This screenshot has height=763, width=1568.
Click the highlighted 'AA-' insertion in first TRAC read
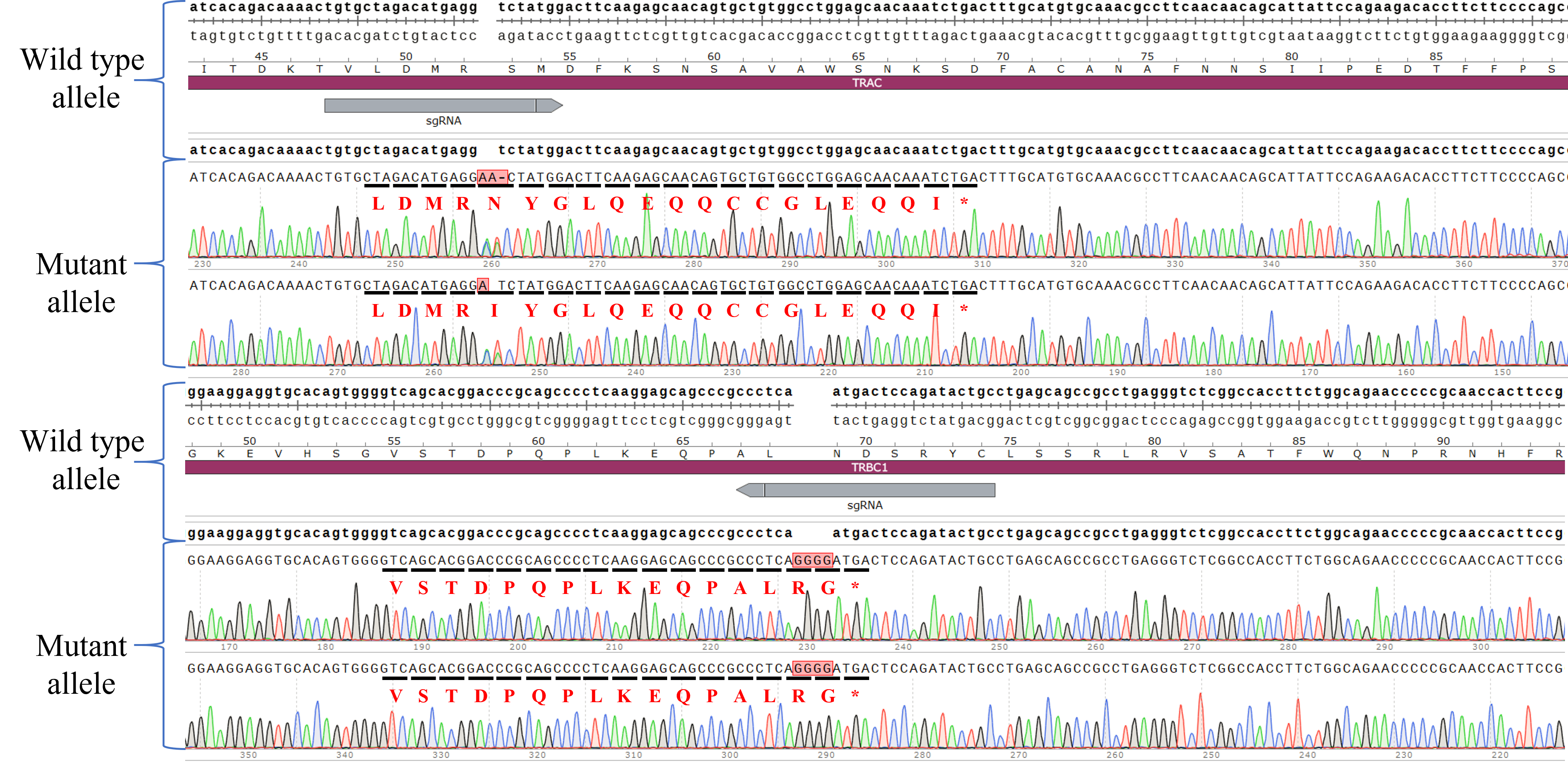point(492,178)
